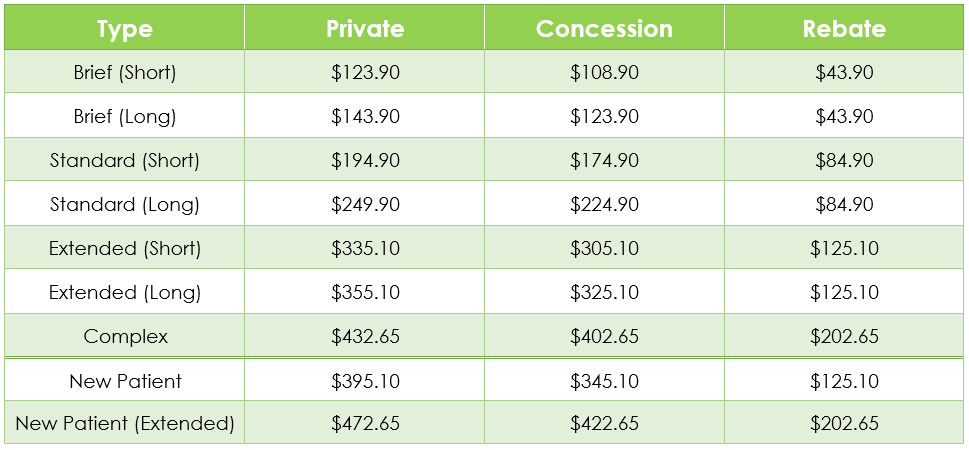Select the Standard (Long) row label
This screenshot has width=969, height=450.
(x=125, y=204)
